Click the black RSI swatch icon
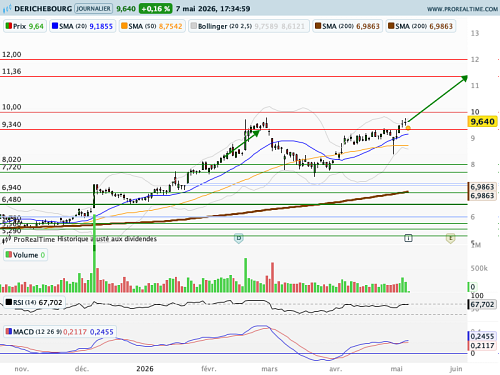 click(x=9, y=302)
